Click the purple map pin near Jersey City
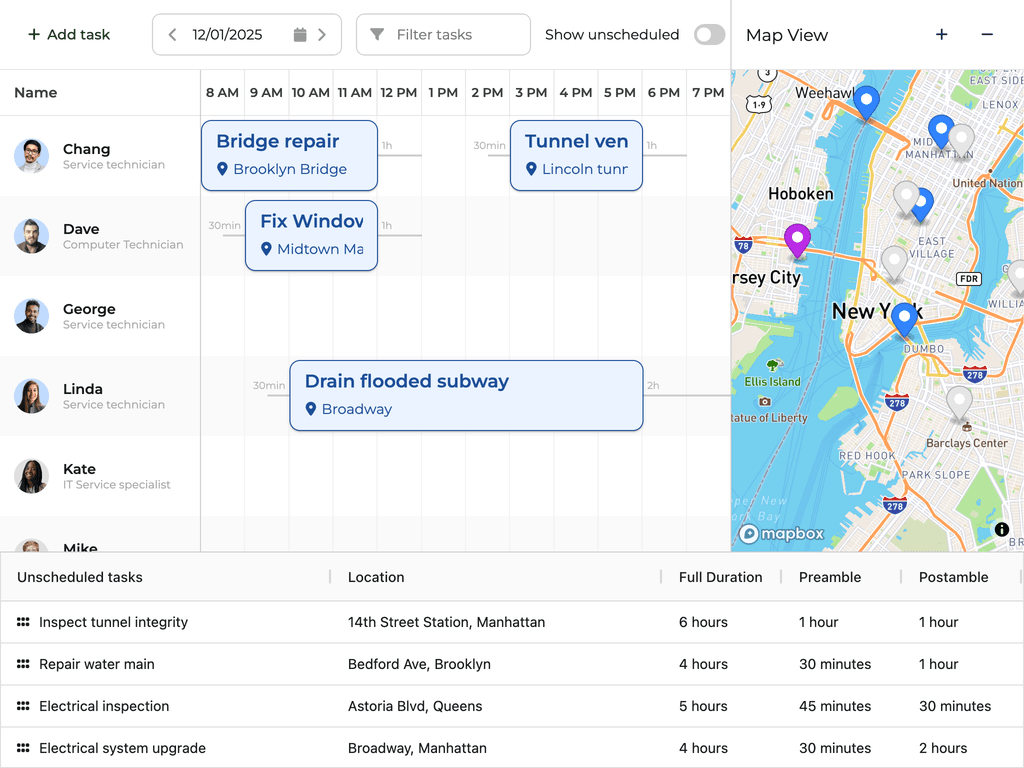The height and width of the screenshot is (768, 1024). tap(797, 240)
